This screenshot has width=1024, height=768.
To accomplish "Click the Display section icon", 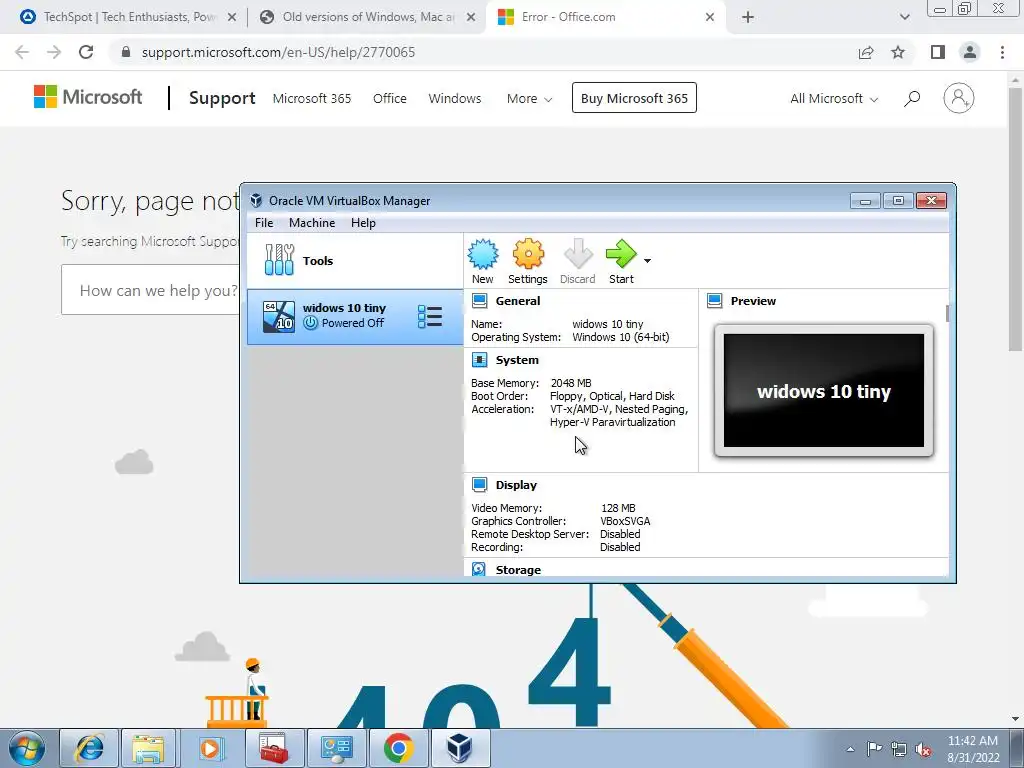I will [x=480, y=485].
